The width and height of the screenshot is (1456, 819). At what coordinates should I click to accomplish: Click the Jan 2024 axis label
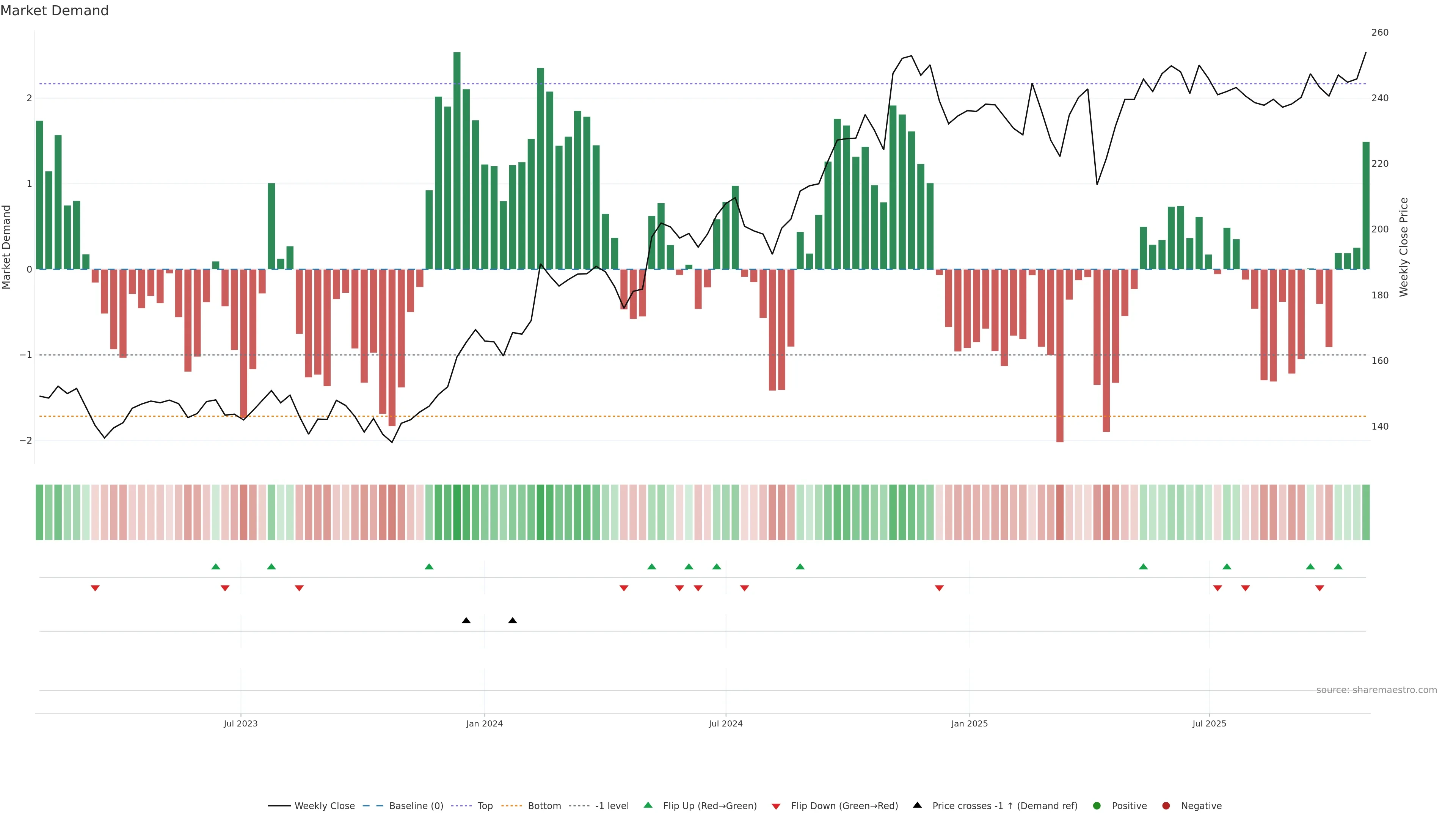(x=485, y=723)
